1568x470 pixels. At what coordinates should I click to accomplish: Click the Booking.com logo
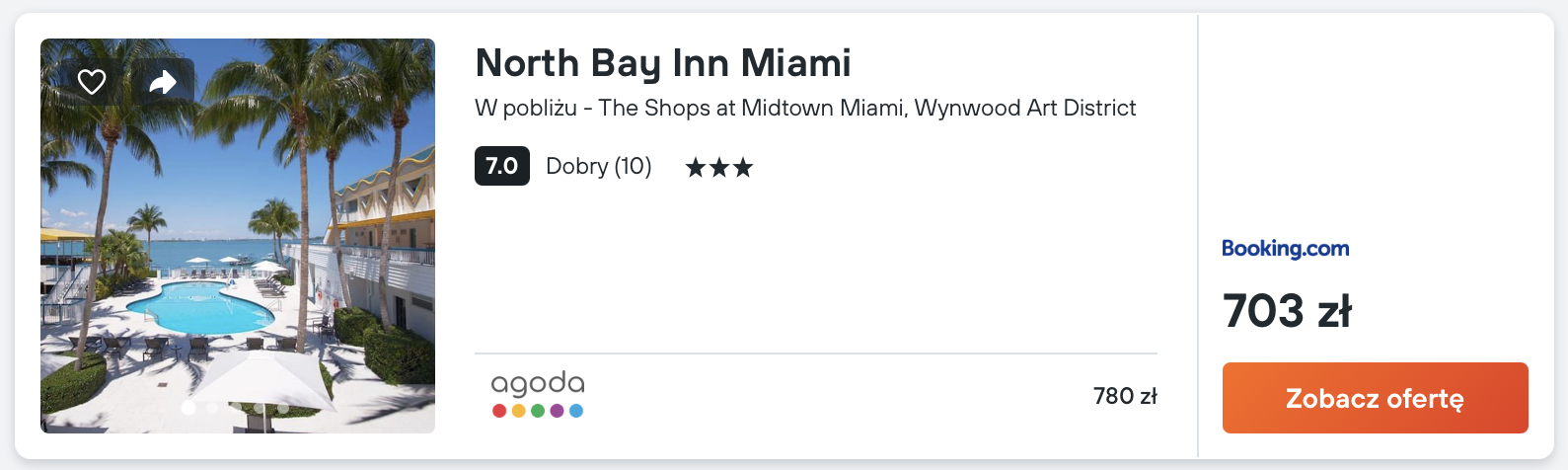[x=1285, y=249]
